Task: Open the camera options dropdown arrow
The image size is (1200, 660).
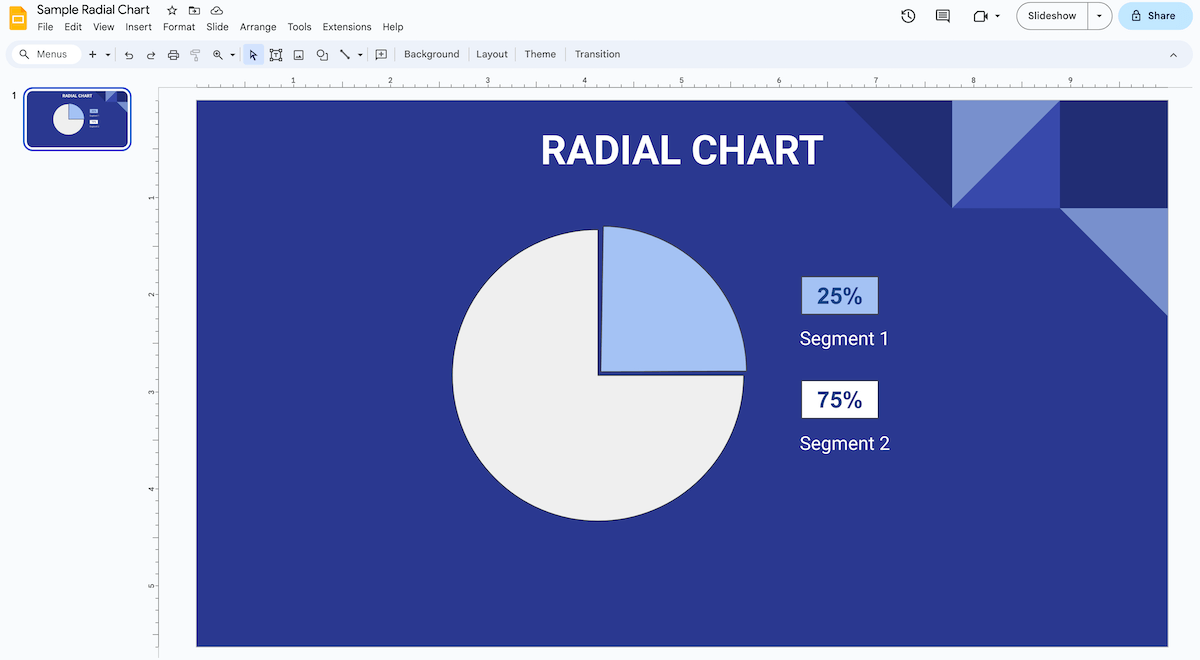Action: (997, 16)
